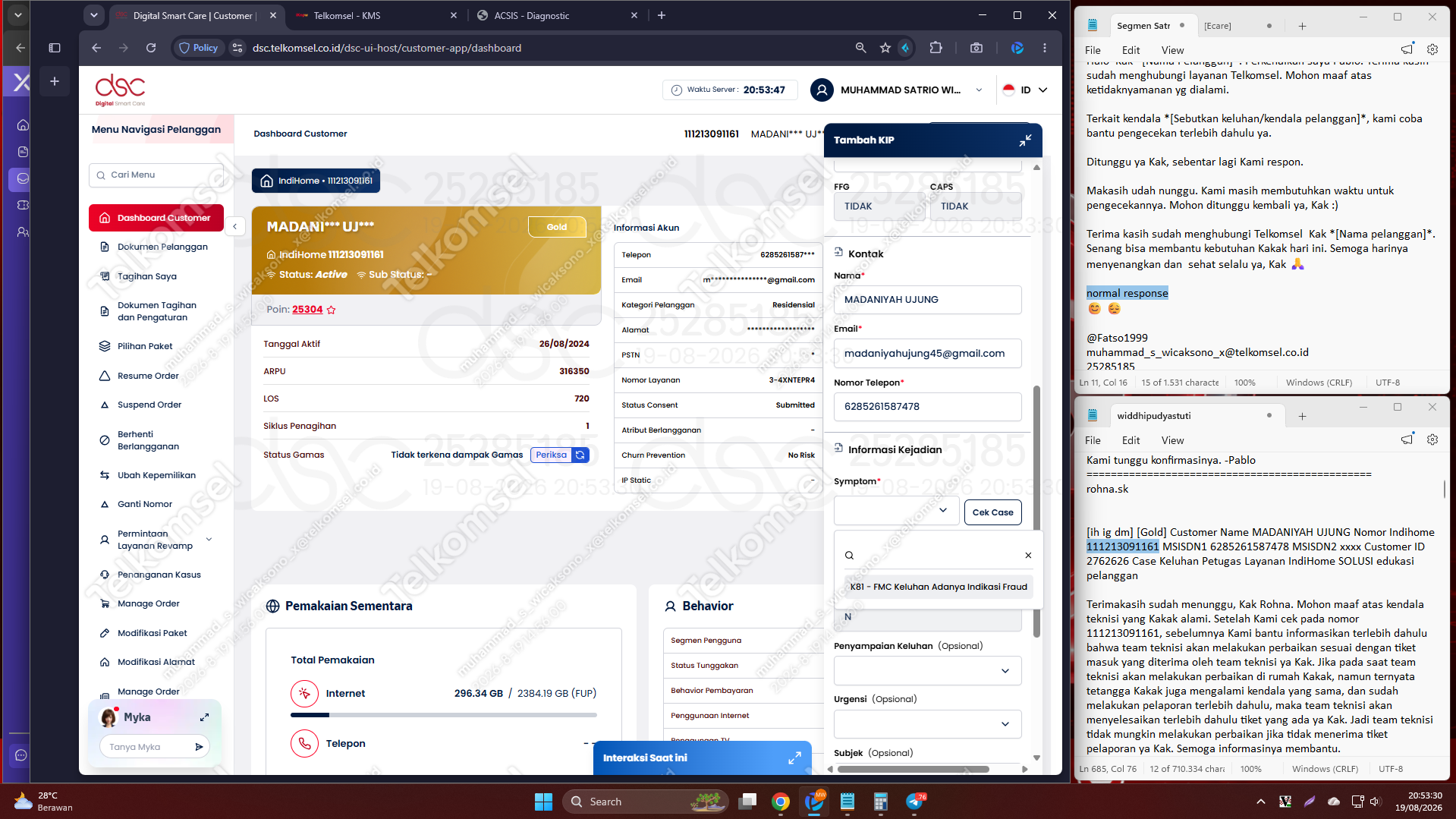Open the browser three-dot menu
Image resolution: width=1456 pixels, height=819 pixels.
[1045, 48]
